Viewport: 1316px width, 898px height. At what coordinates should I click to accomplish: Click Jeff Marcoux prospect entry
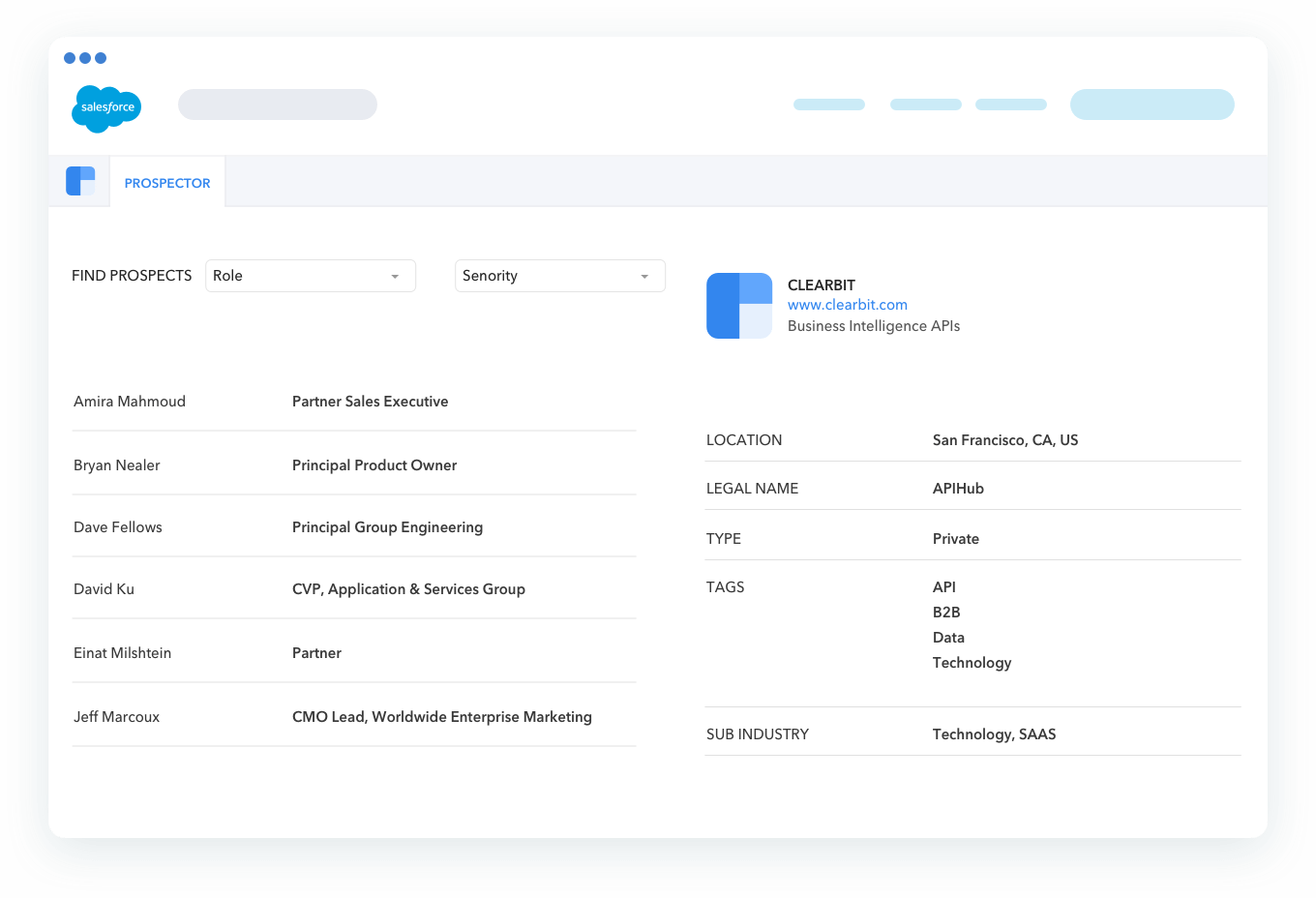117,717
